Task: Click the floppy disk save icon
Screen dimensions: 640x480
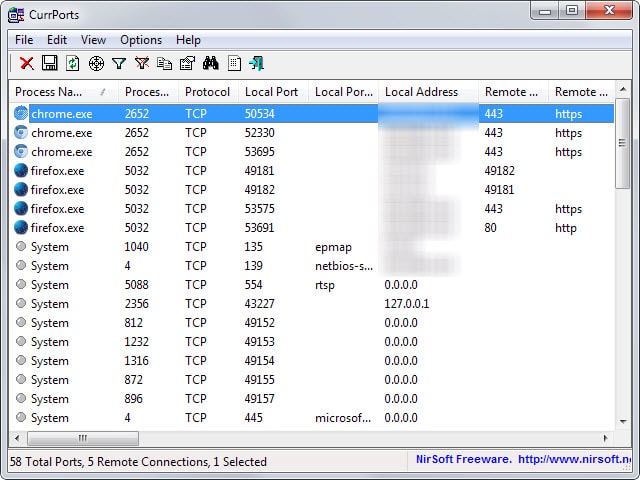Action: point(49,64)
